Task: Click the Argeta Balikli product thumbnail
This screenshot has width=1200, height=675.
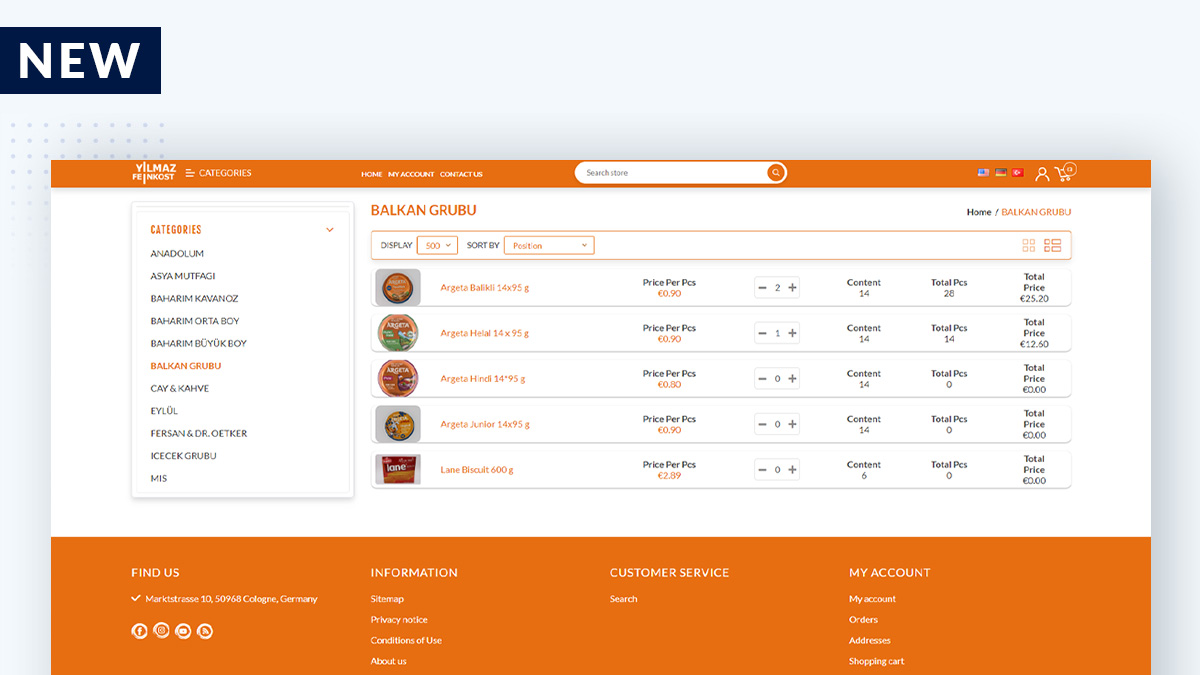Action: pos(398,288)
